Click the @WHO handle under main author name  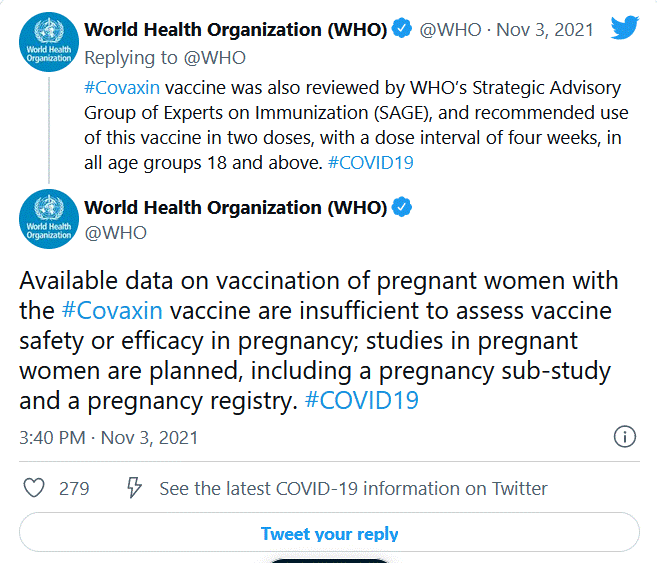[115, 233]
